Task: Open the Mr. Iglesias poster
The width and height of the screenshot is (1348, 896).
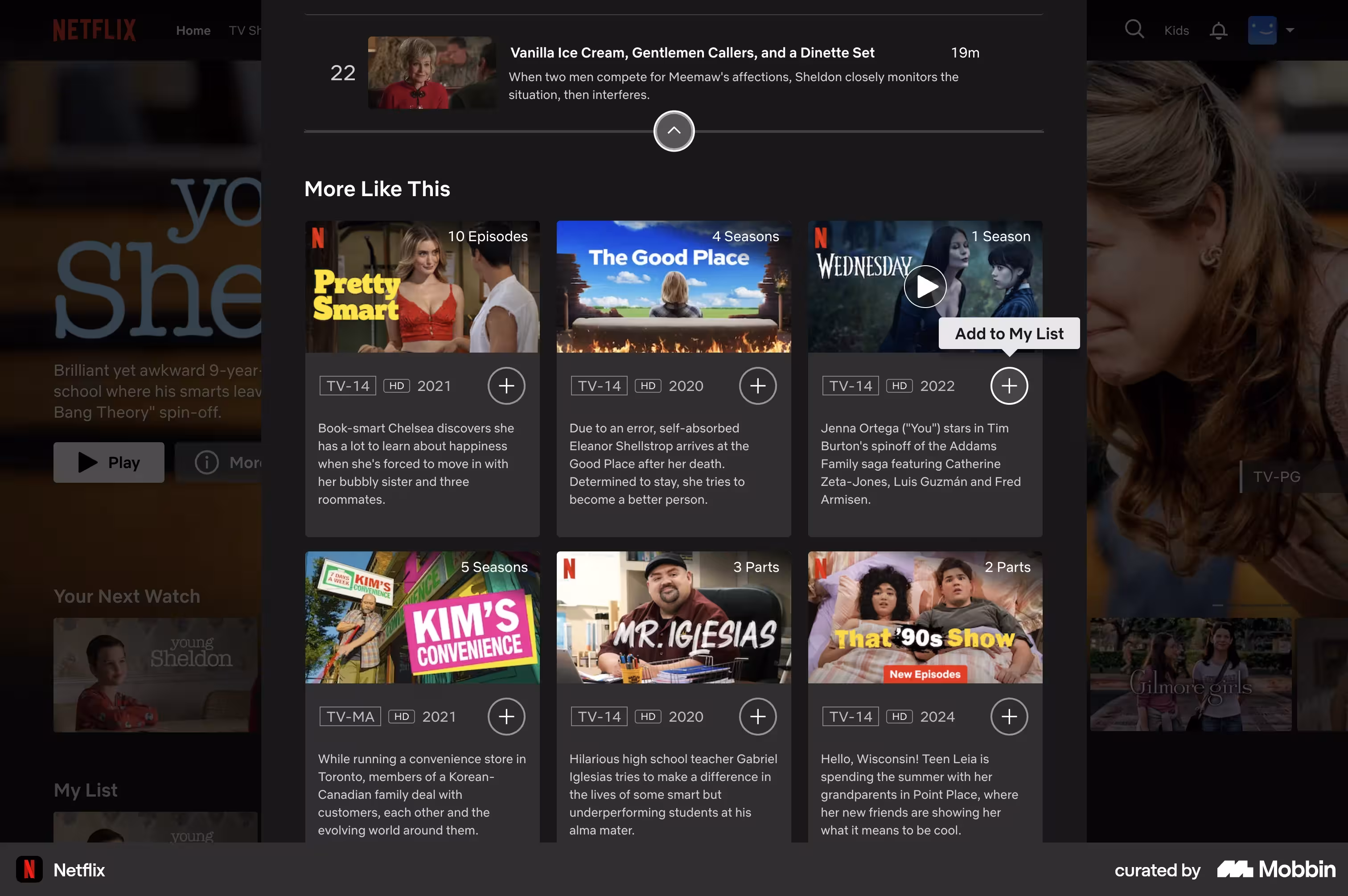Action: [674, 617]
